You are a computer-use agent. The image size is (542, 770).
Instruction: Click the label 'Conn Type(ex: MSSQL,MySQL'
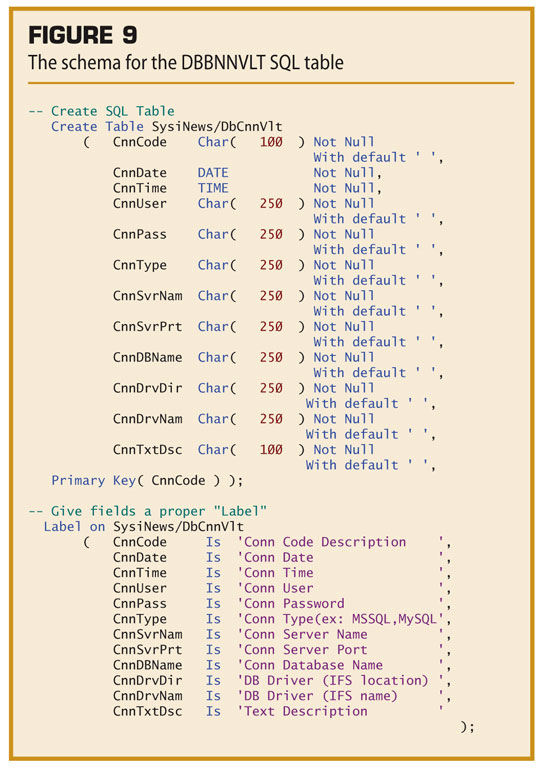[x=340, y=619]
